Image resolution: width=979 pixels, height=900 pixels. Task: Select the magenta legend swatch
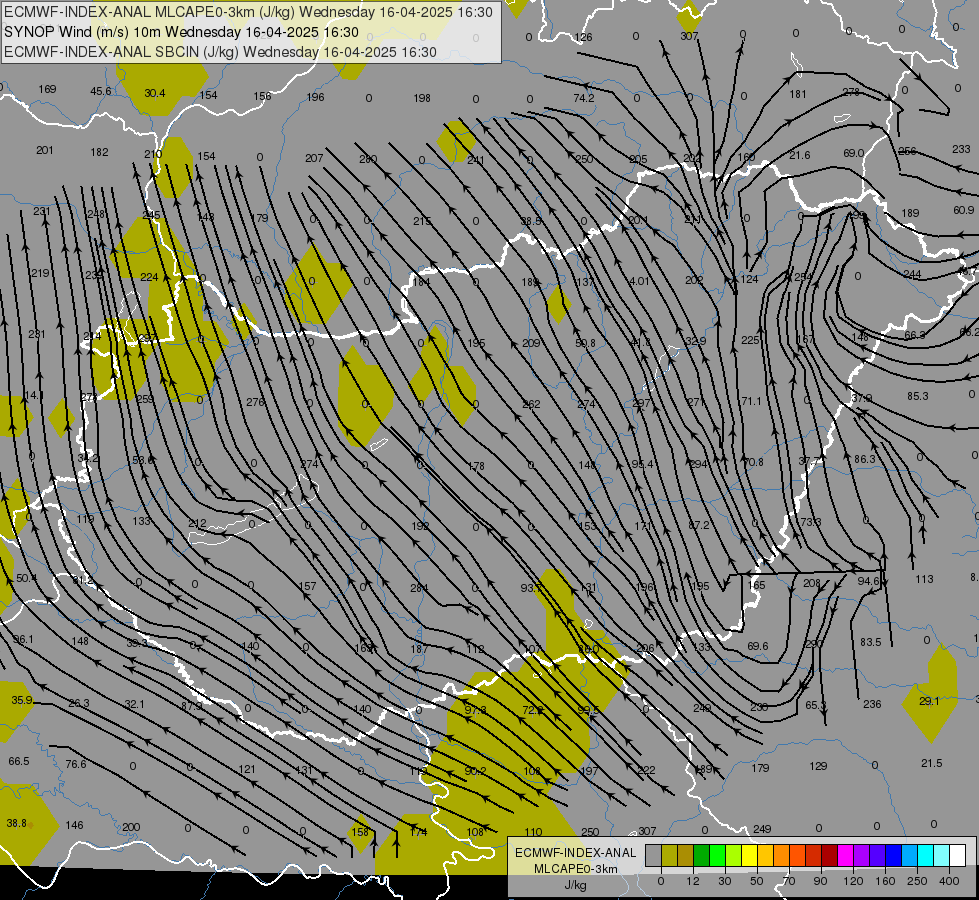click(x=845, y=855)
